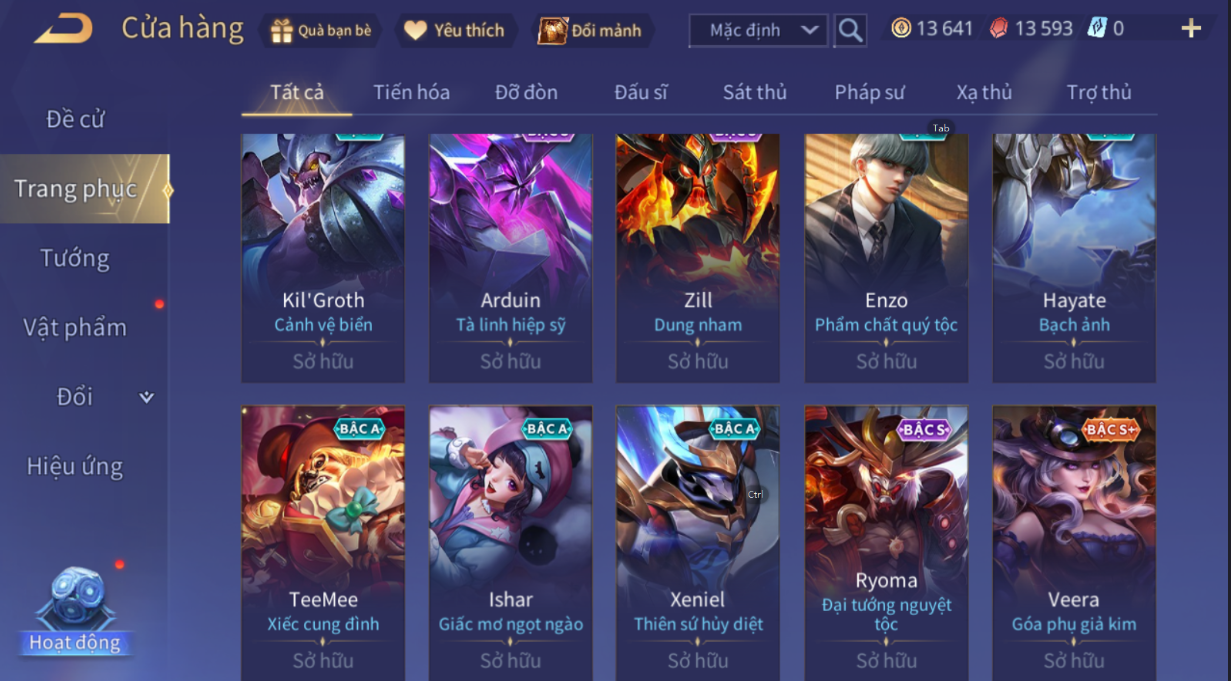Click the back arrow icon
The width and height of the screenshot is (1231, 681).
pos(64,29)
